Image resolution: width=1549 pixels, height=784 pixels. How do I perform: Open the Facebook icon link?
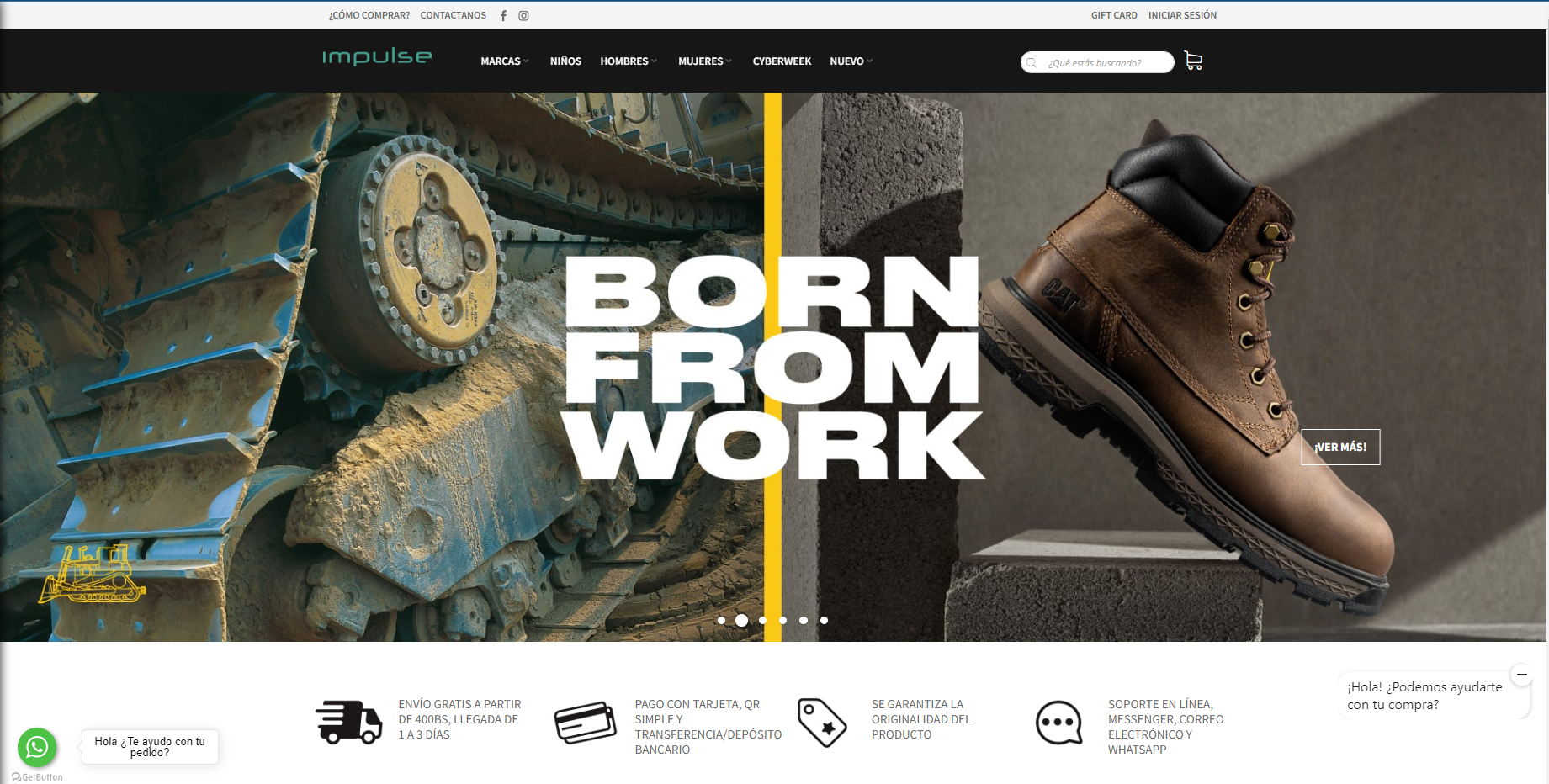point(503,15)
